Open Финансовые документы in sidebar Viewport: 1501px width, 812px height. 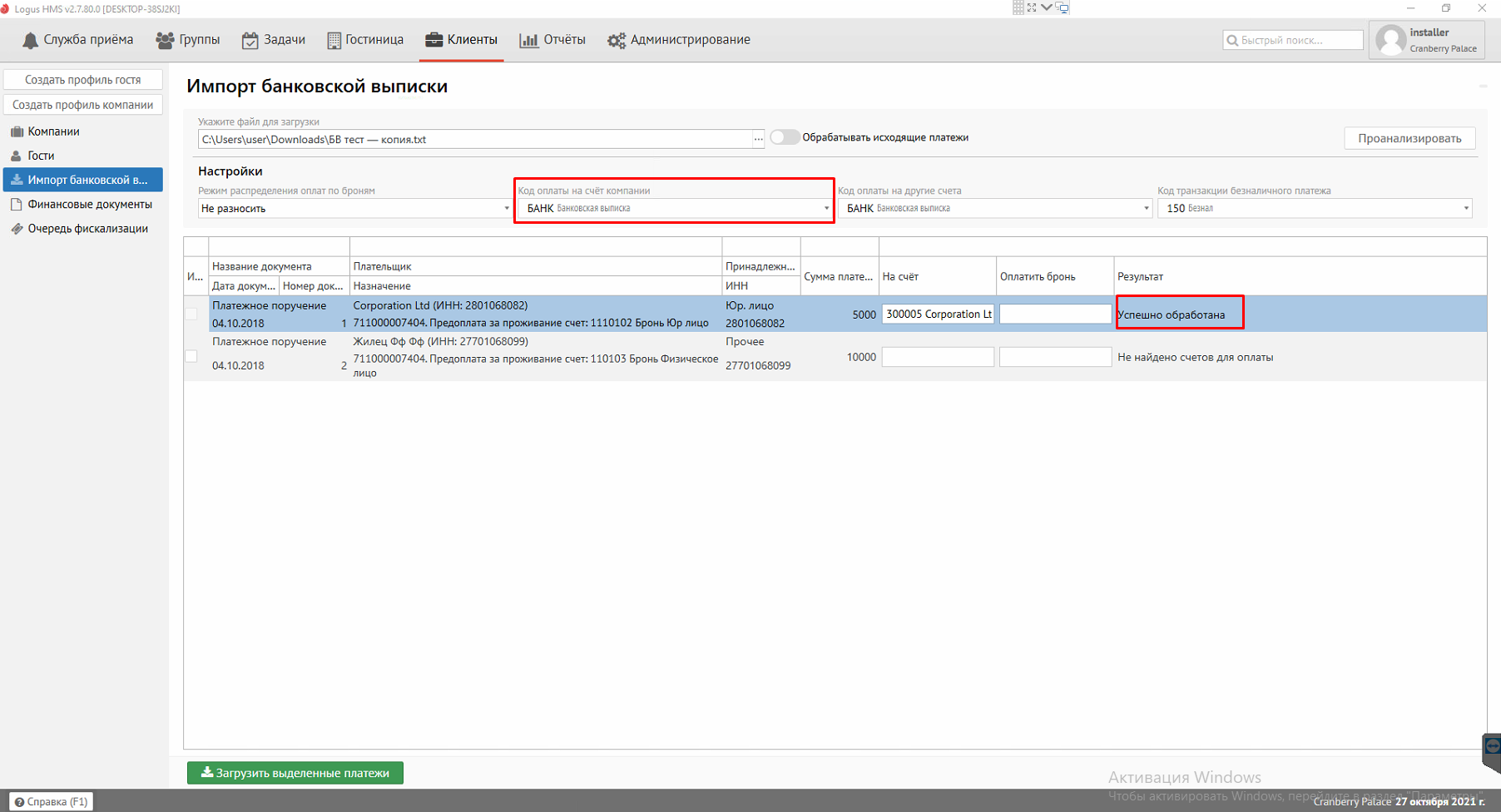pos(89,204)
